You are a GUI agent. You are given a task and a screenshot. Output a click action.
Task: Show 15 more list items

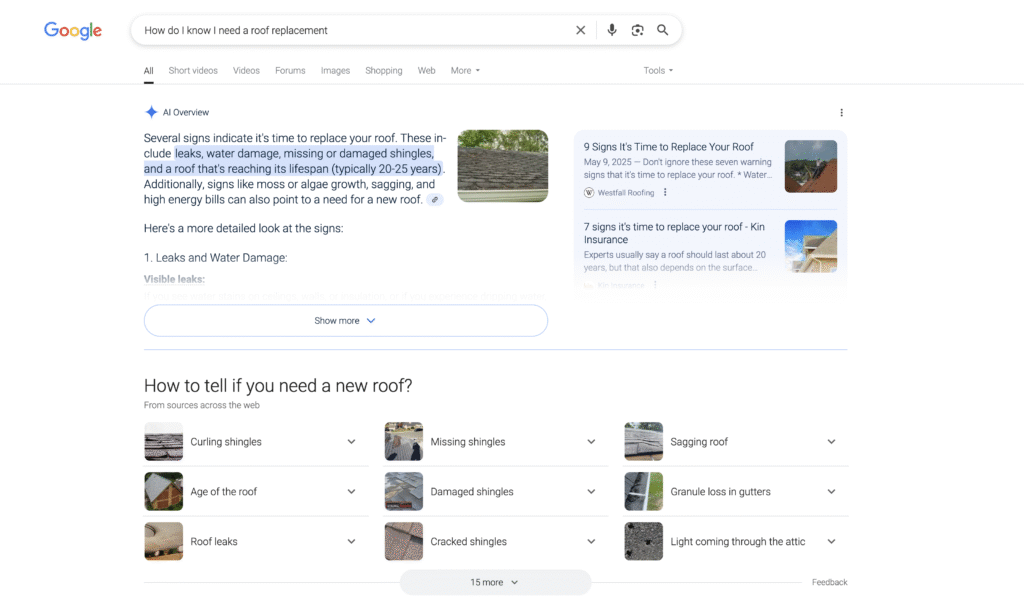[x=495, y=582]
